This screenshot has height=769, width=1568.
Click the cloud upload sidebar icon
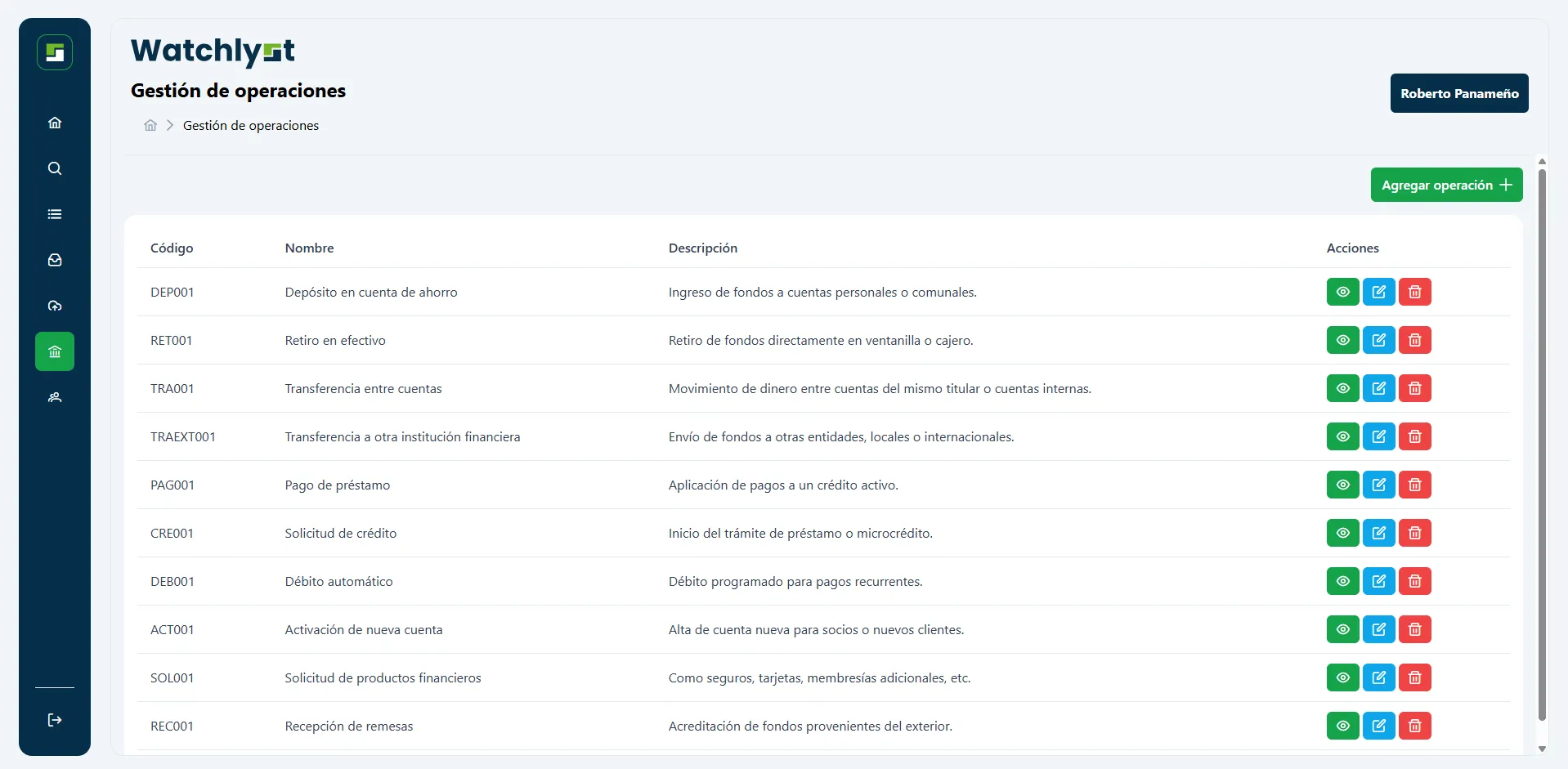point(55,306)
